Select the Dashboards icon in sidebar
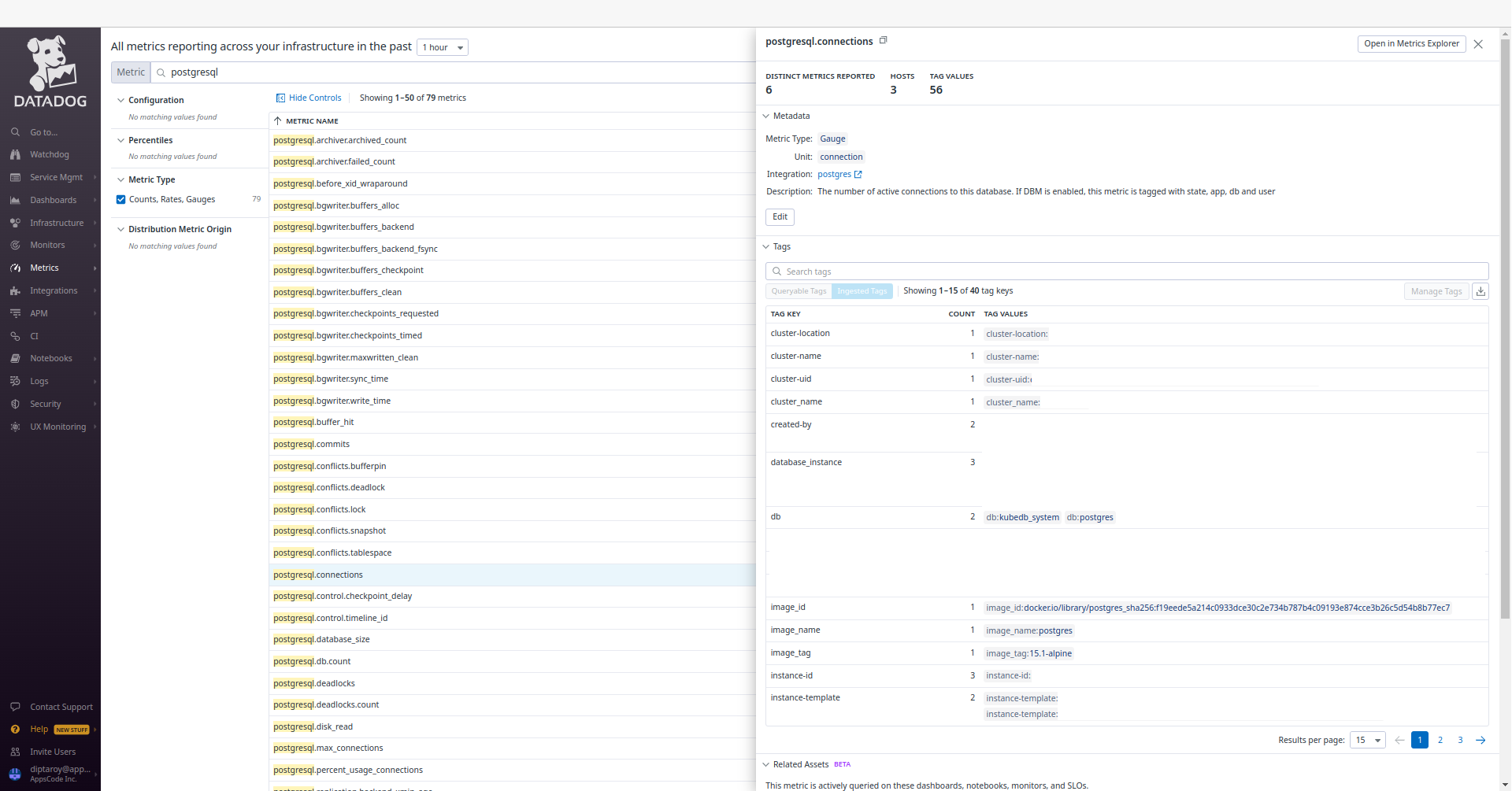 [16, 200]
